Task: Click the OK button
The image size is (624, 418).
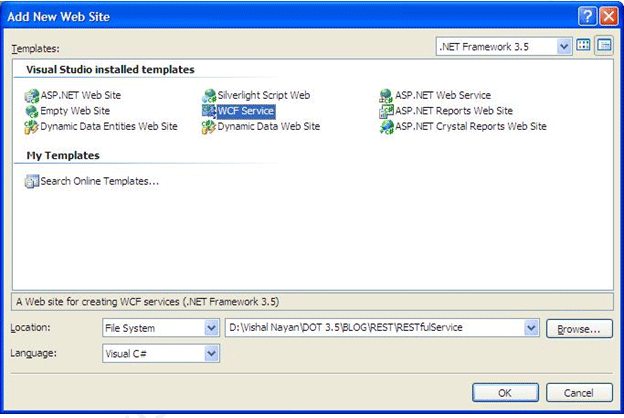Action: (x=505, y=393)
